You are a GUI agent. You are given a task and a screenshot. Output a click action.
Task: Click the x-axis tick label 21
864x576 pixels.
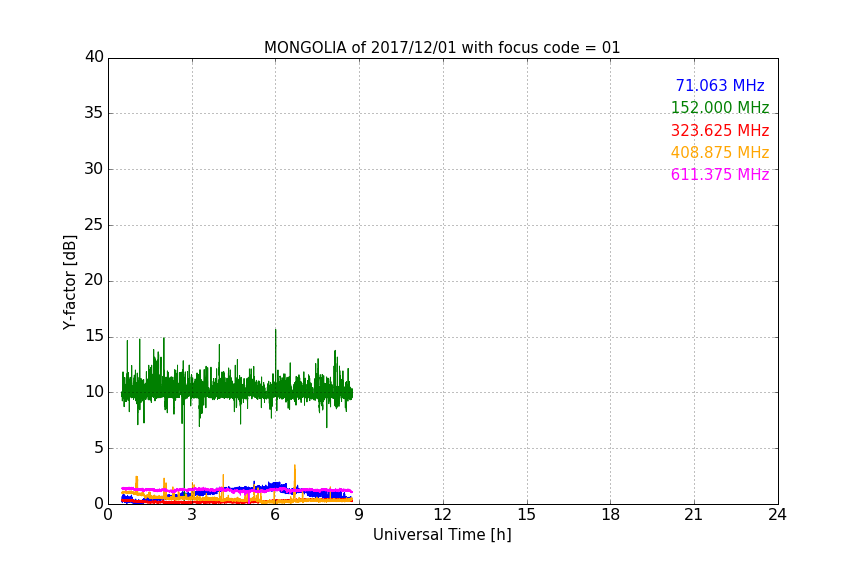pyautogui.click(x=694, y=515)
